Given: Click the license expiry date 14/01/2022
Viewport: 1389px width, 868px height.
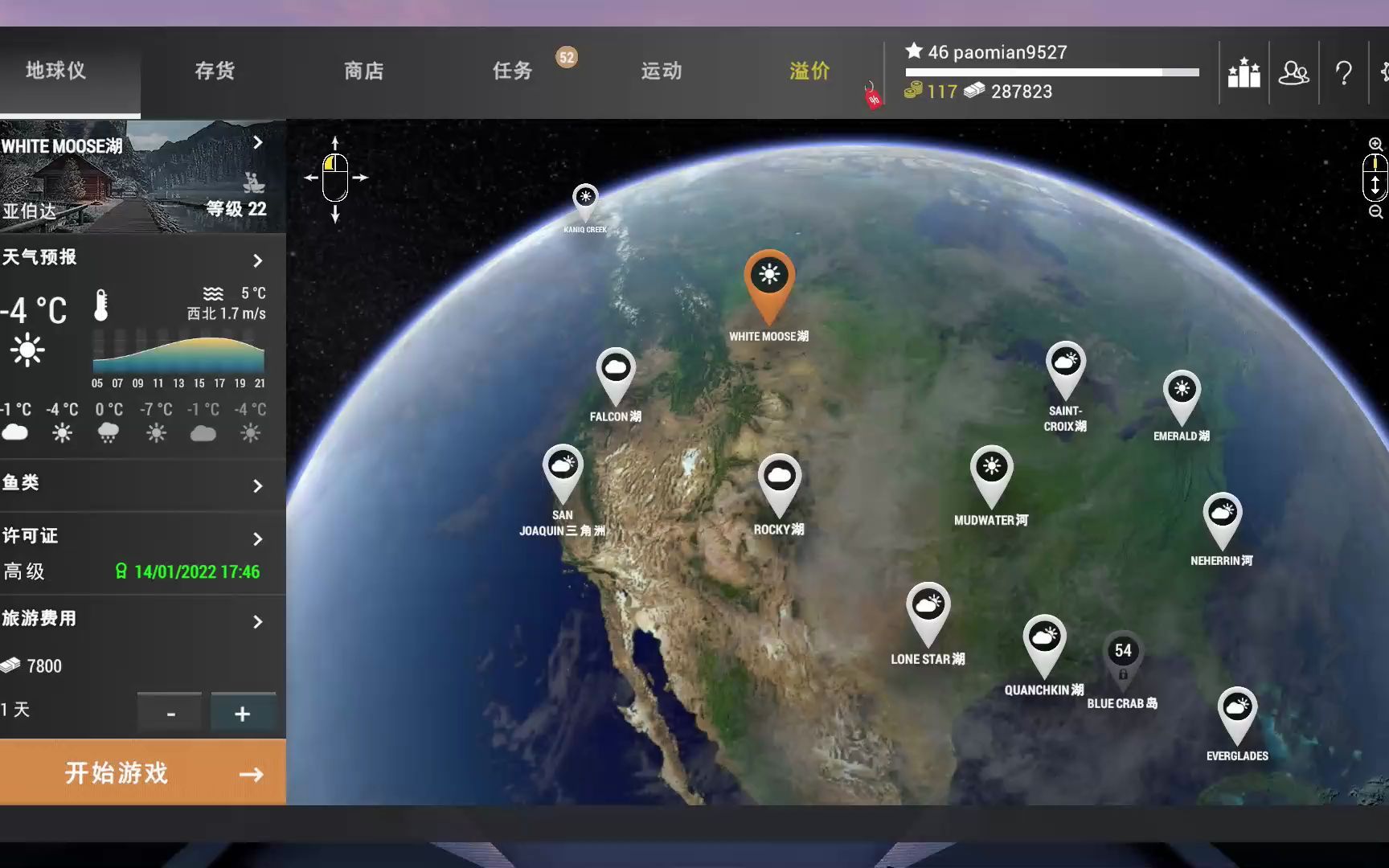Looking at the screenshot, I should (197, 571).
